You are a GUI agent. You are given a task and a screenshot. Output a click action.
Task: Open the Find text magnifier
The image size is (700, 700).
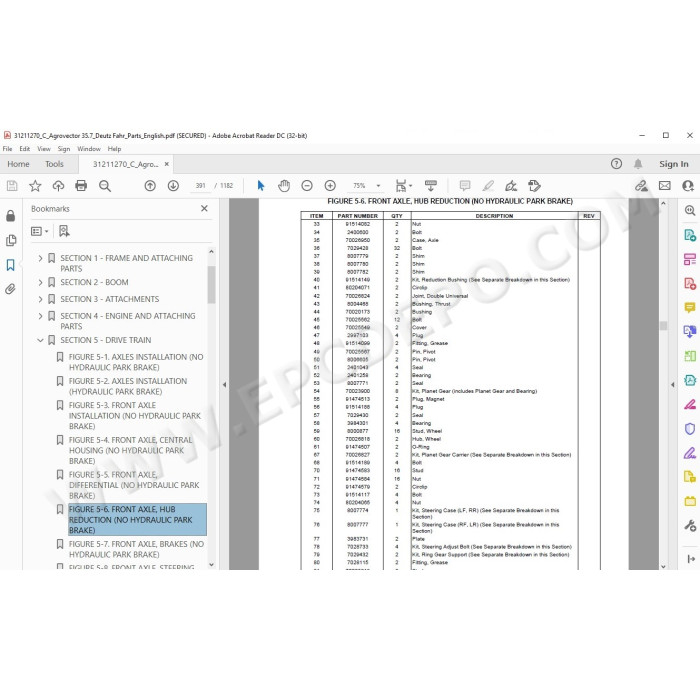(105, 186)
